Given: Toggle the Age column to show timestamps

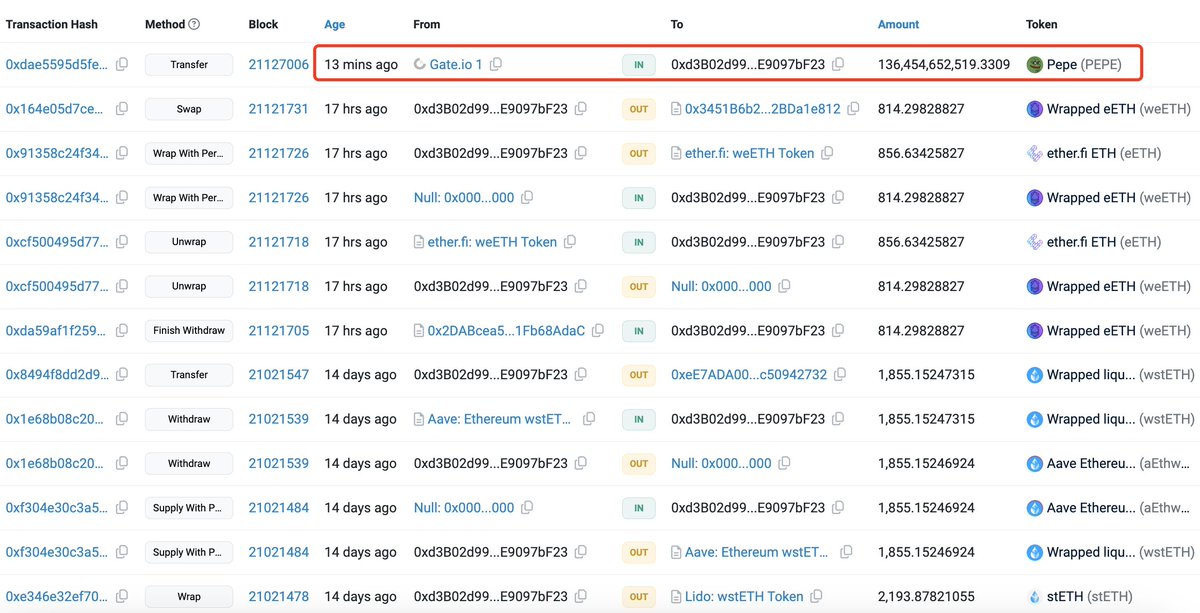Looking at the screenshot, I should [333, 24].
